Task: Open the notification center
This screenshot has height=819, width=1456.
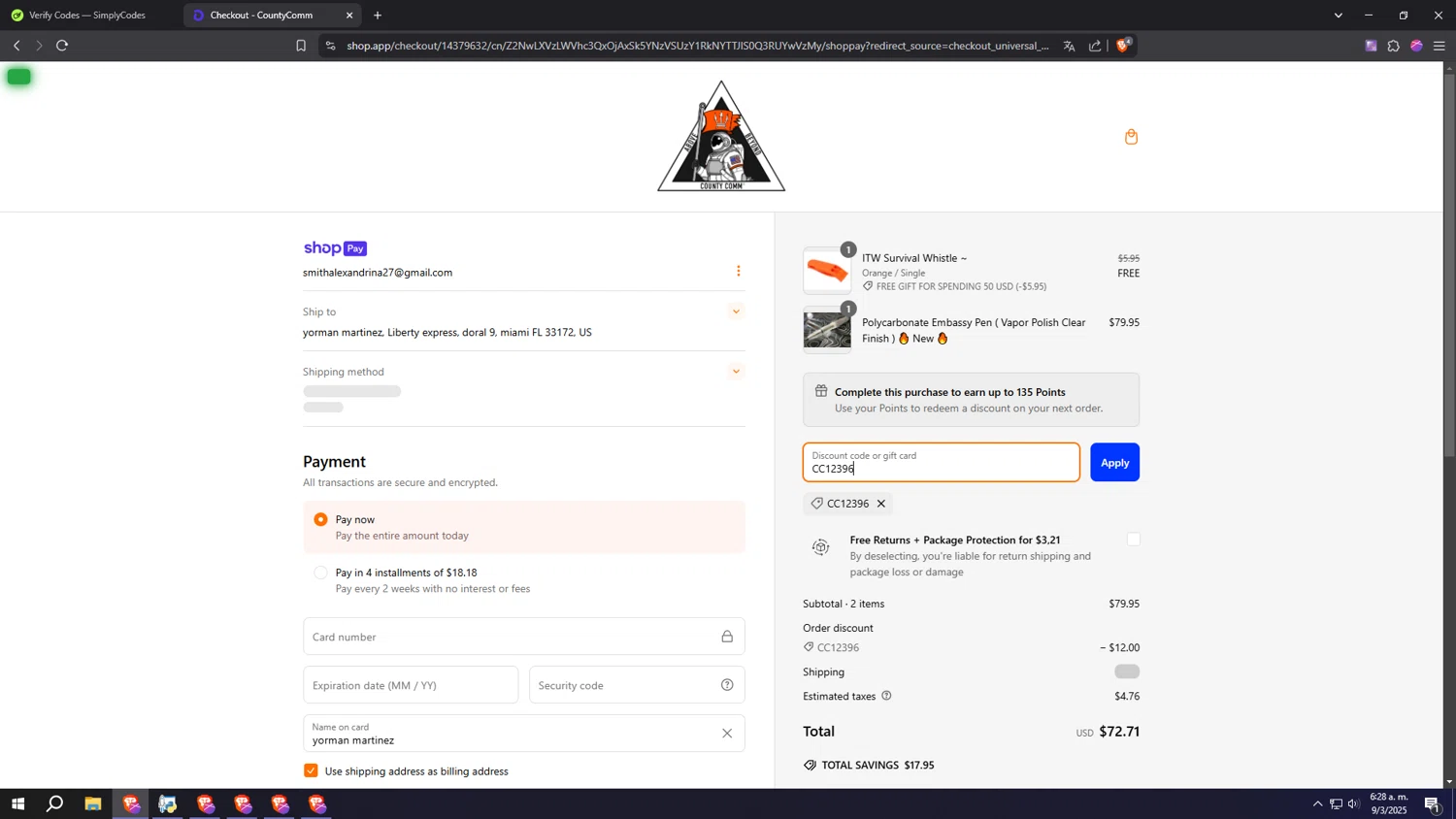Action: pyautogui.click(x=1433, y=803)
